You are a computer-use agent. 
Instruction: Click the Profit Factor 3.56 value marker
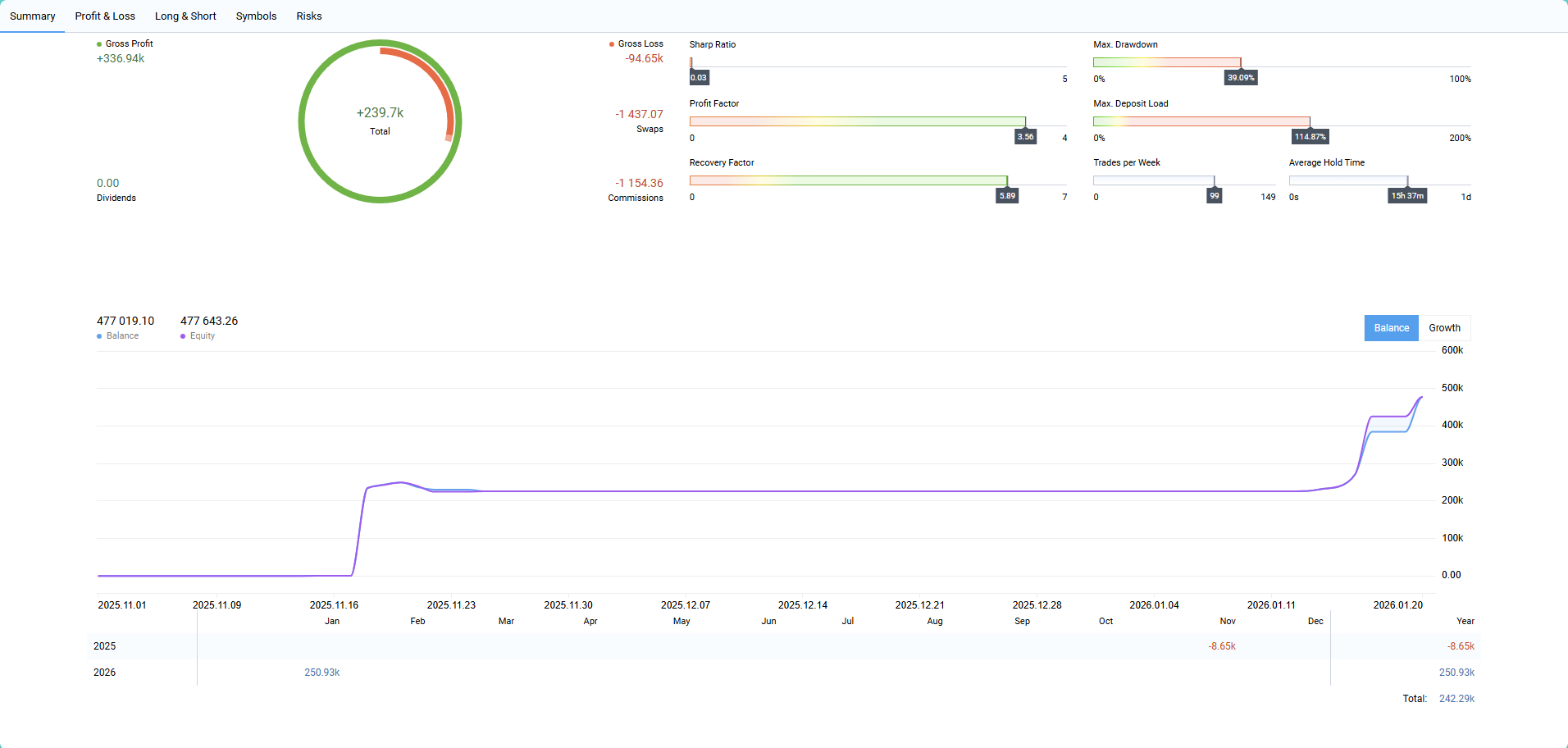(1025, 137)
